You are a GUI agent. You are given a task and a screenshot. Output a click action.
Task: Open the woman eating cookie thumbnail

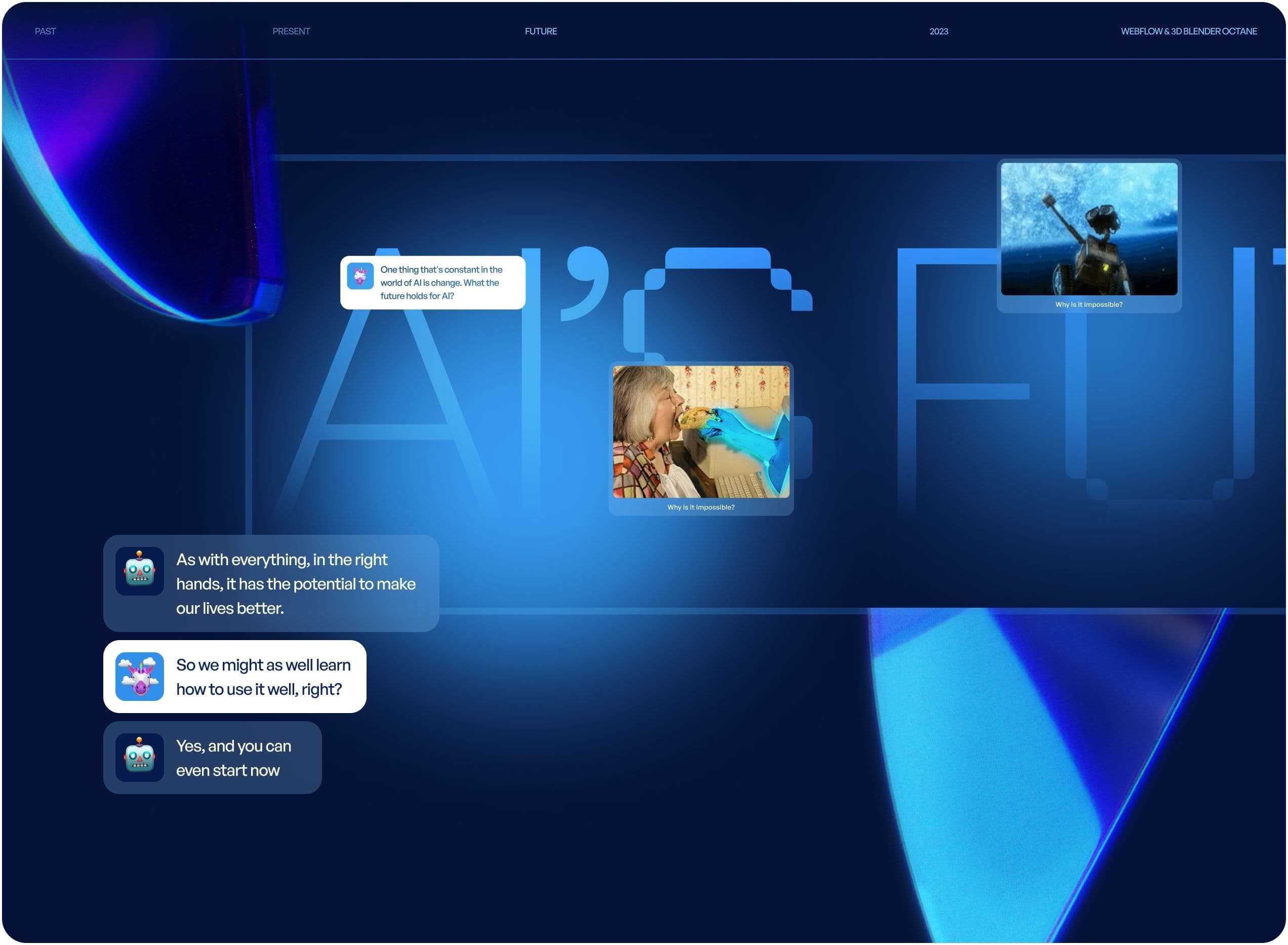point(701,431)
